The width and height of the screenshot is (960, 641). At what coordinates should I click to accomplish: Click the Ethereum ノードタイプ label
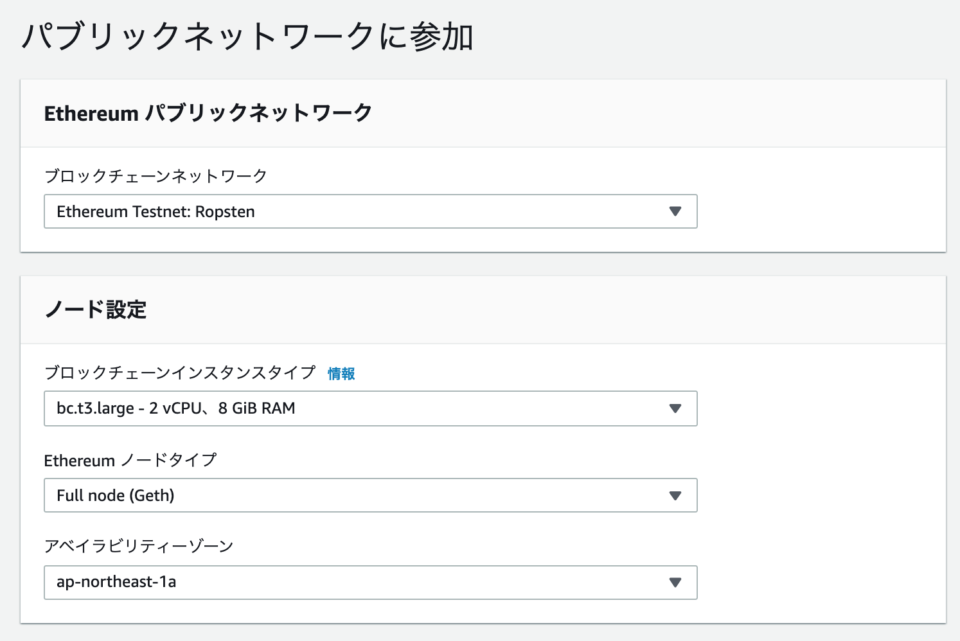coord(130,460)
